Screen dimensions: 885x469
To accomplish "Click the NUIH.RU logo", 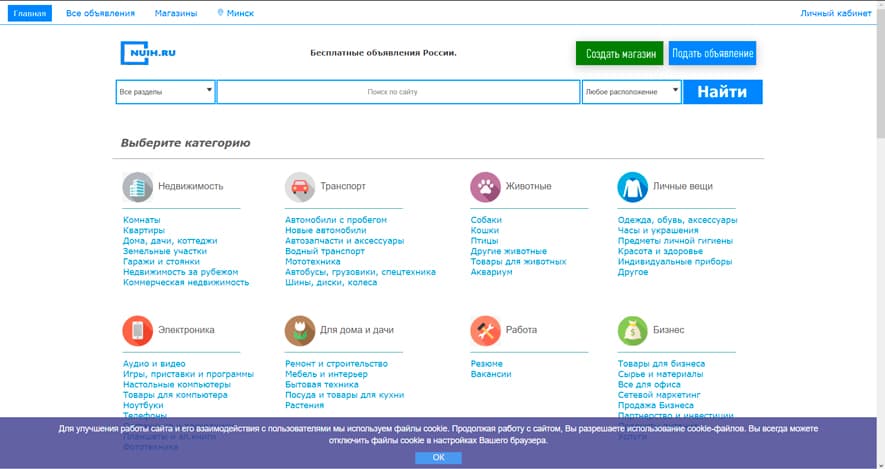I will click(148, 53).
